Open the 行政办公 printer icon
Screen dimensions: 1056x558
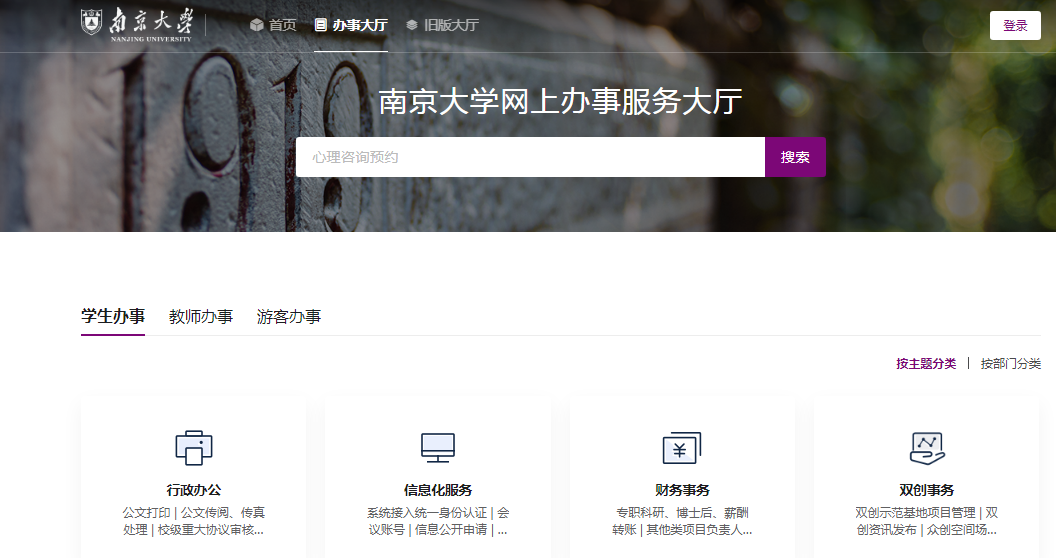[x=193, y=447]
